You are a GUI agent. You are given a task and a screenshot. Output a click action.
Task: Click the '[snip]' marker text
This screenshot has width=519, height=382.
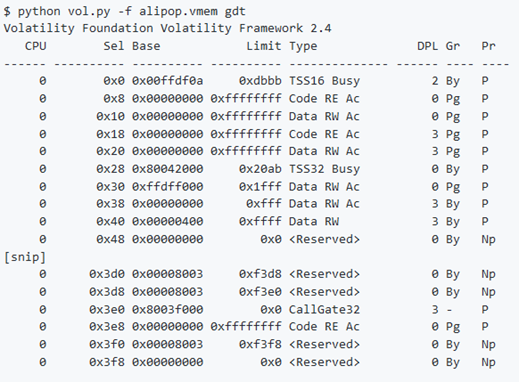pyautogui.click(x=25, y=257)
